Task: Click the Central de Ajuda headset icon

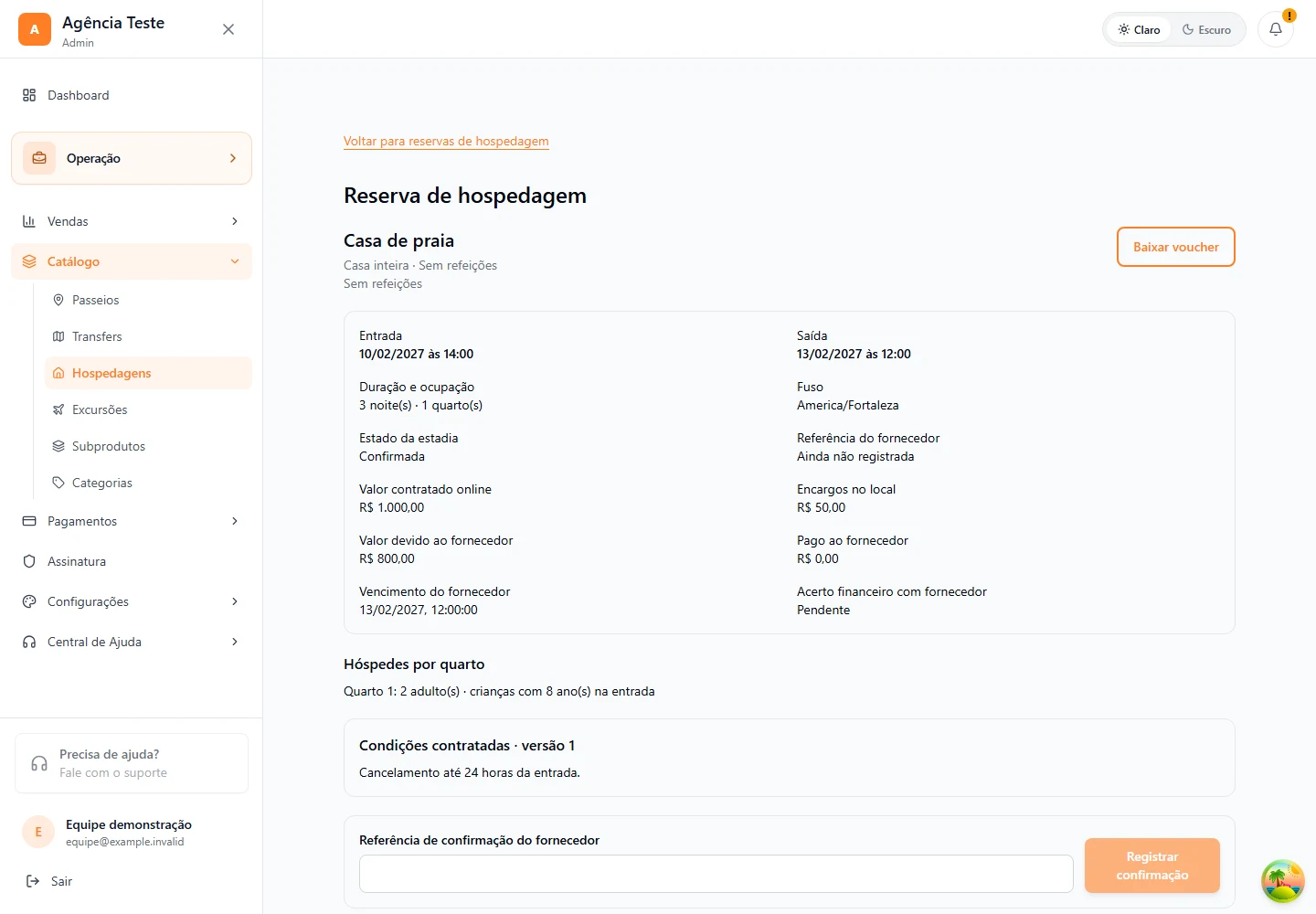Action: pos(29,642)
